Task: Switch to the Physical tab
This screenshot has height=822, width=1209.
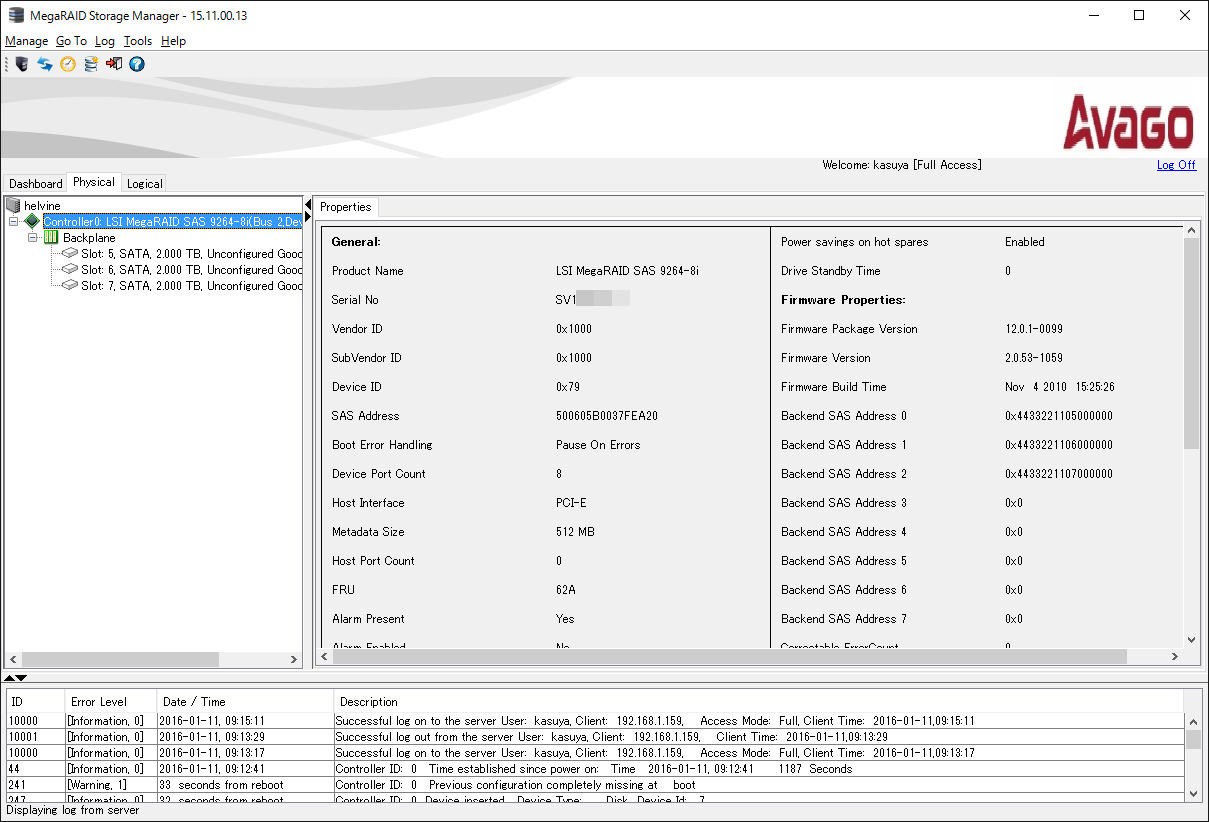Action: click(94, 182)
